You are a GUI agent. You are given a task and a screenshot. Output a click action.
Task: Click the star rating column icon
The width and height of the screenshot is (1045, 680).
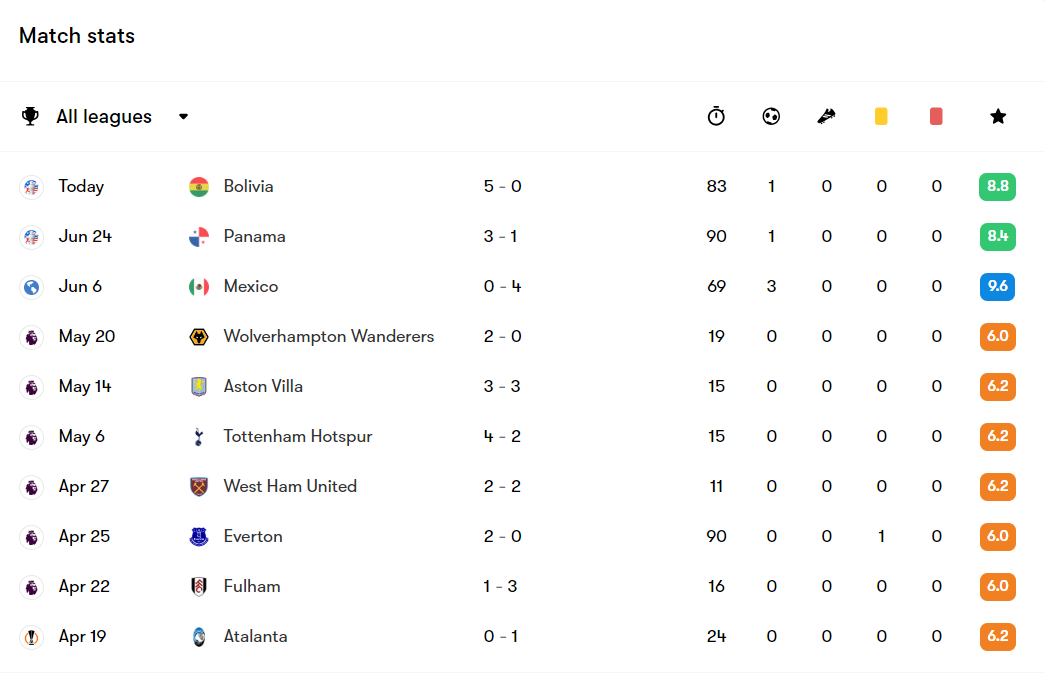point(998,116)
